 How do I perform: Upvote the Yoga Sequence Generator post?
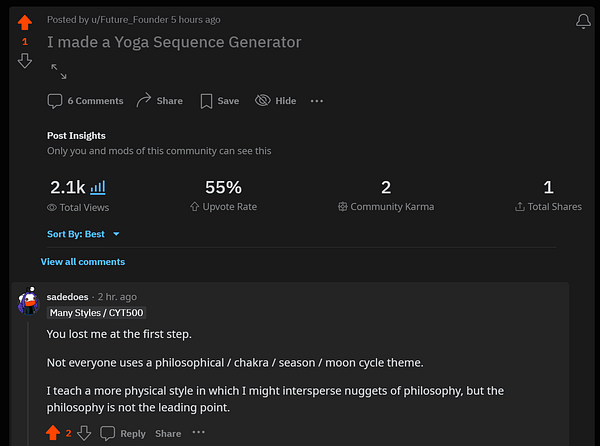[25, 21]
